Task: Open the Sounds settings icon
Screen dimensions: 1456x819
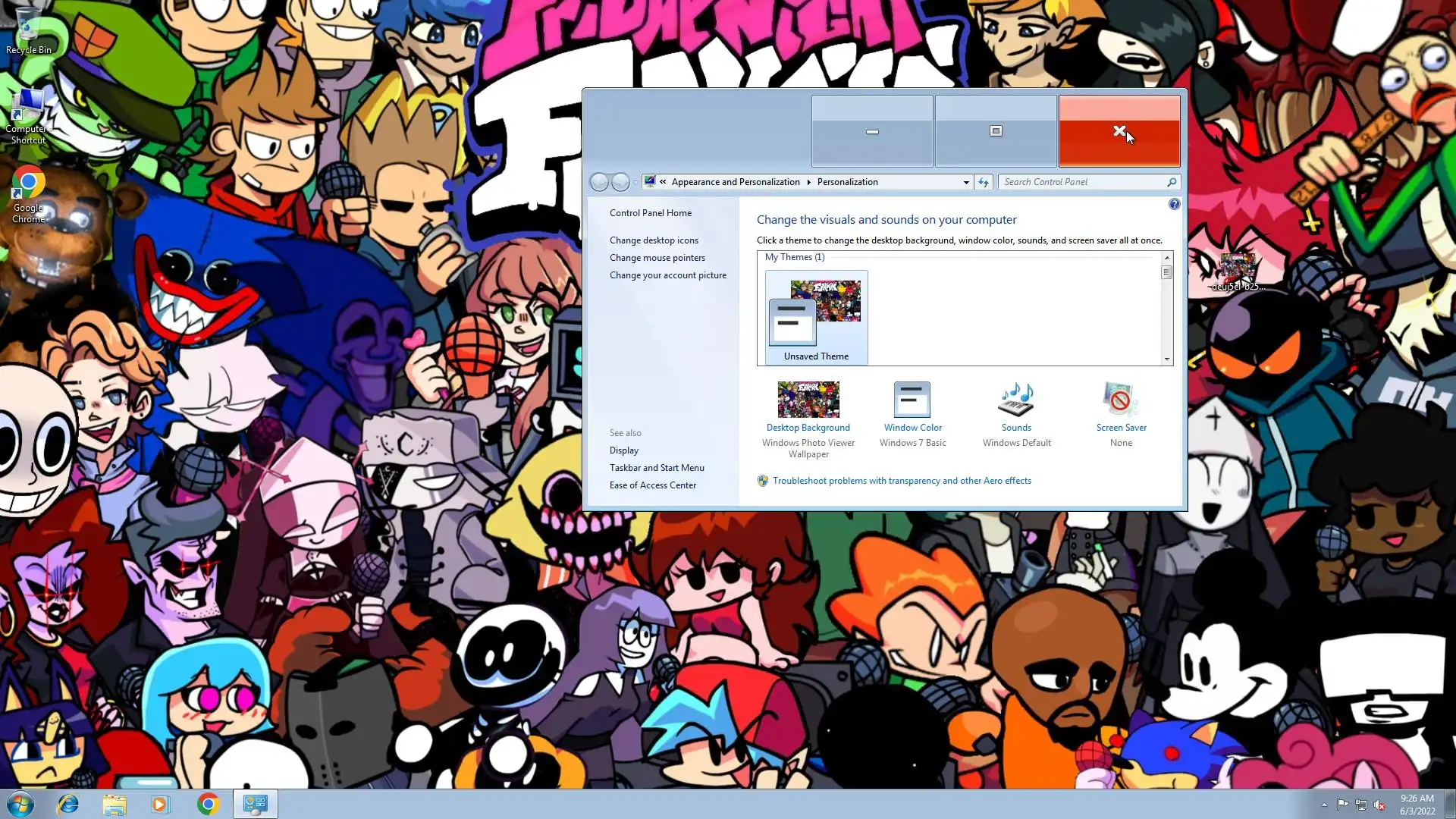Action: pos(1016,400)
